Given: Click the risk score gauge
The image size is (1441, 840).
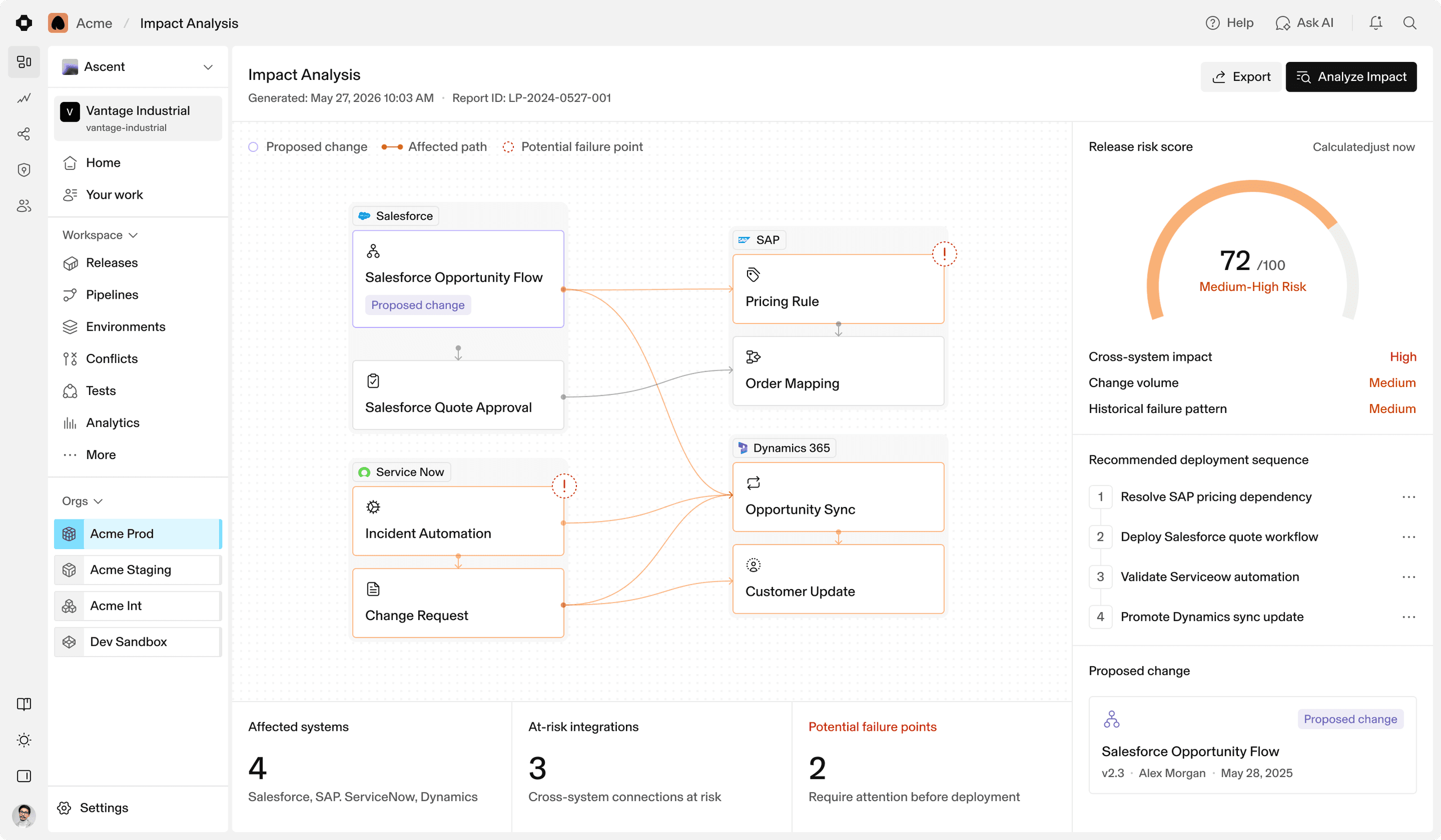Looking at the screenshot, I should click(1252, 250).
